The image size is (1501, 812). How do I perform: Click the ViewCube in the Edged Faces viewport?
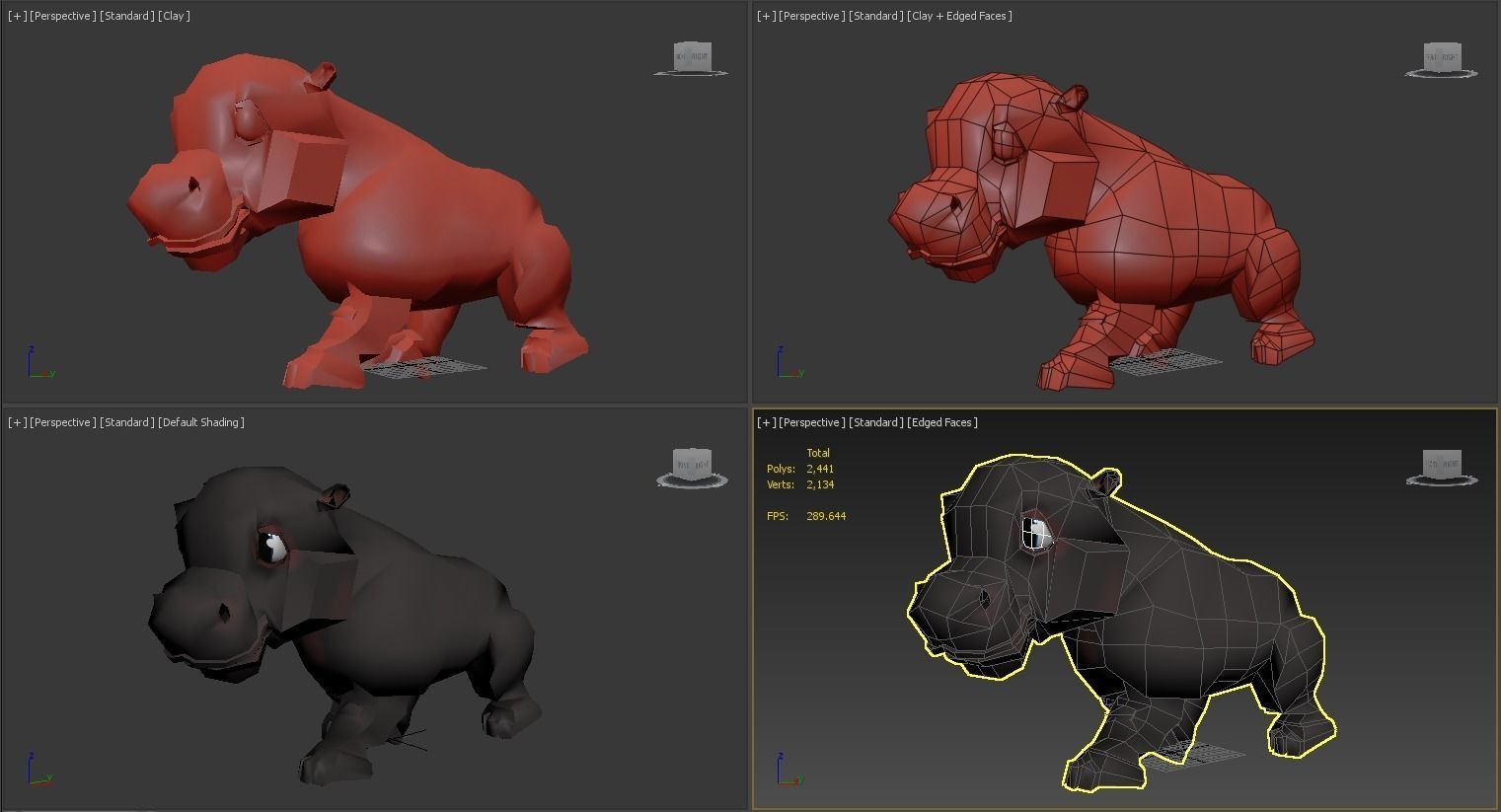(x=1442, y=466)
